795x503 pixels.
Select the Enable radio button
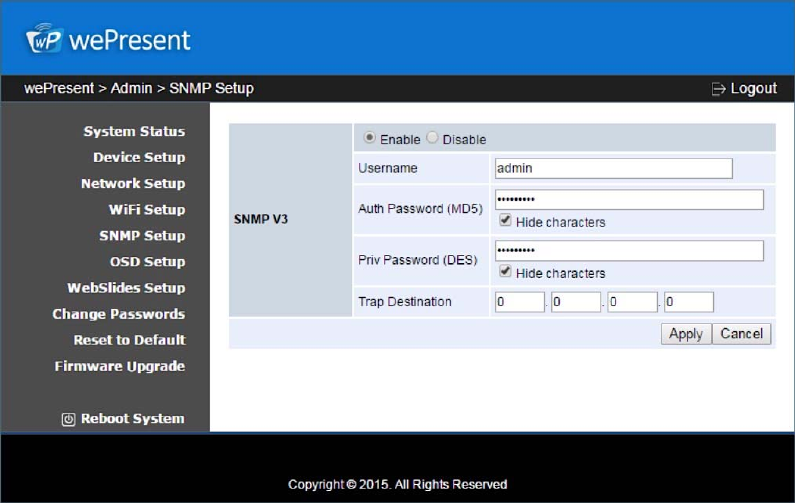[370, 138]
